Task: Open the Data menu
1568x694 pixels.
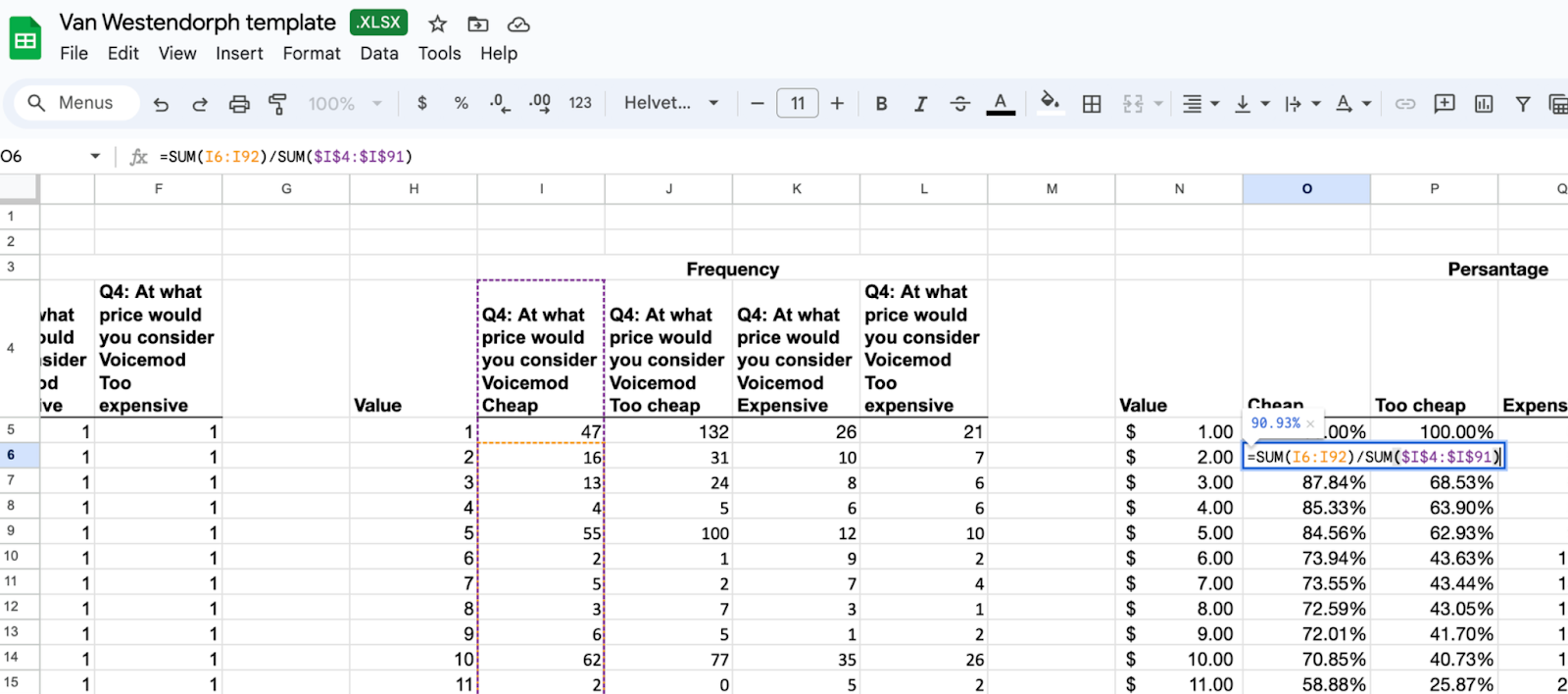Action: coord(378,53)
